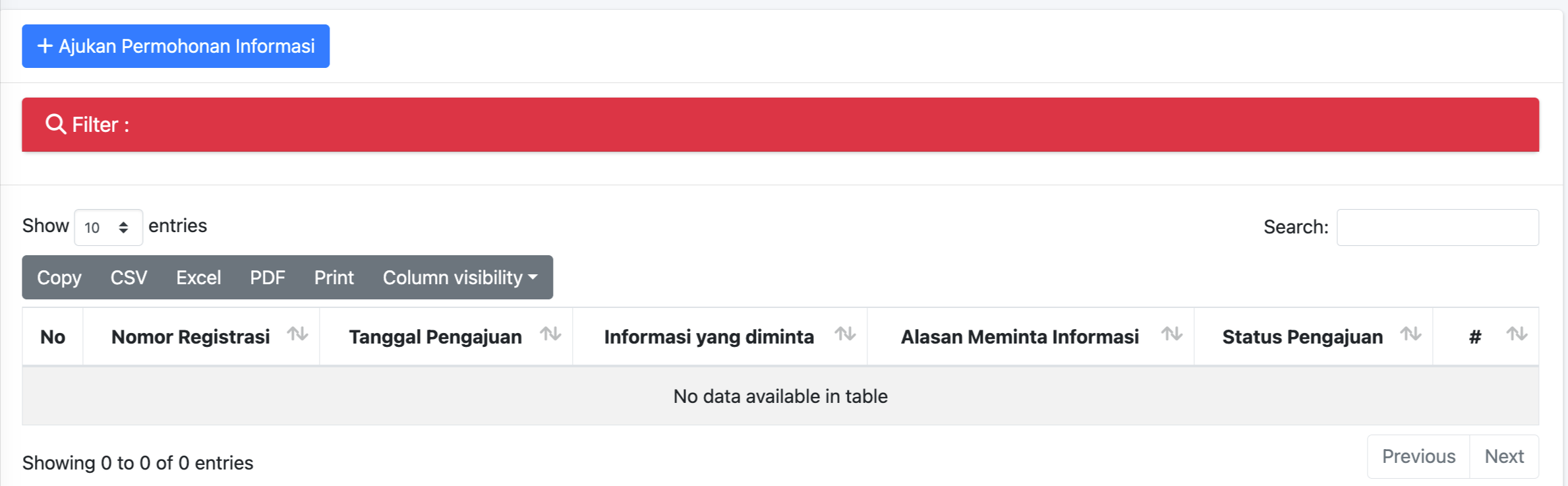This screenshot has width=1568, height=486.
Task: Click sort icon in Nomor Registrasi column
Action: pos(298,334)
